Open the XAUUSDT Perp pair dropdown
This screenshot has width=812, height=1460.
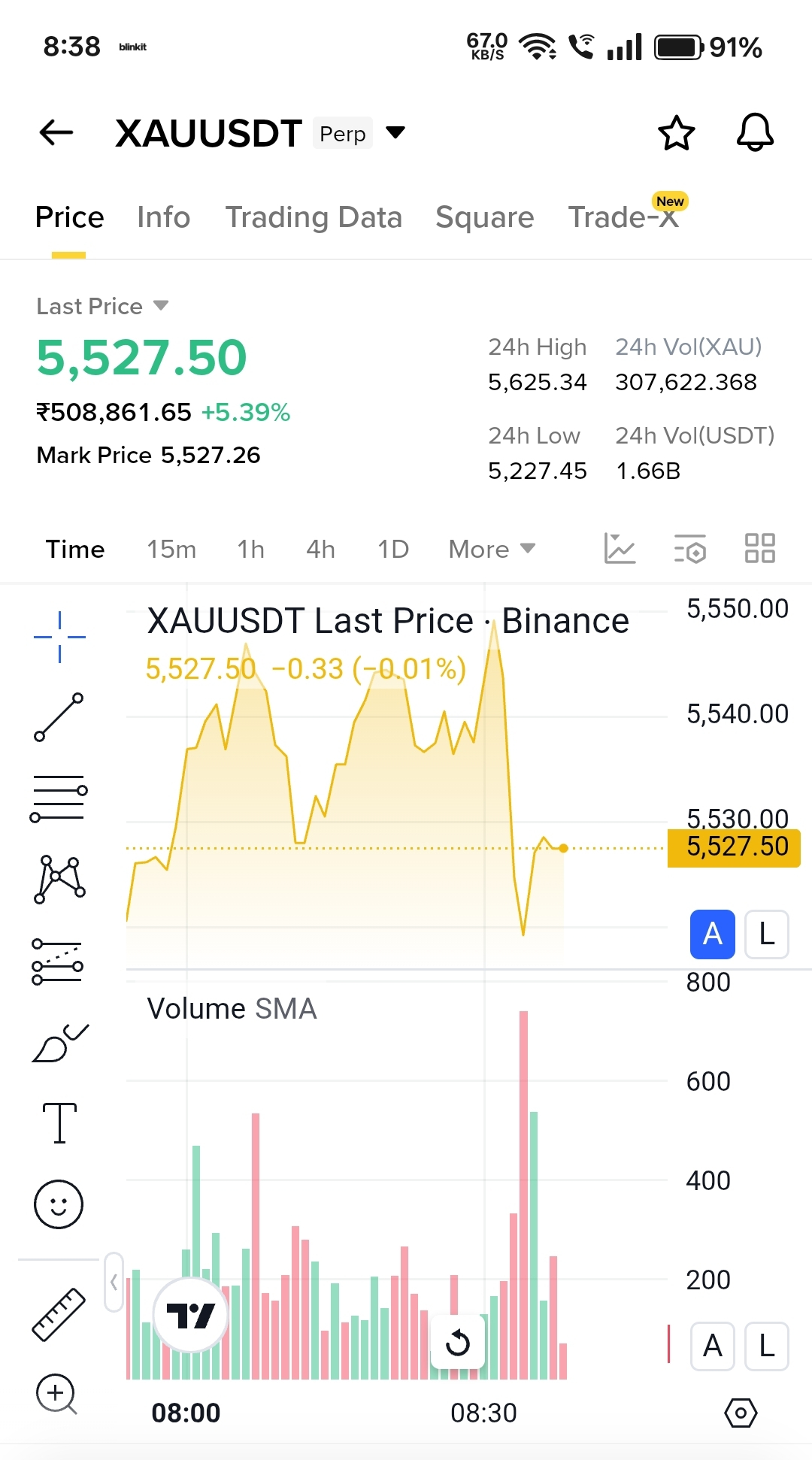tap(395, 133)
